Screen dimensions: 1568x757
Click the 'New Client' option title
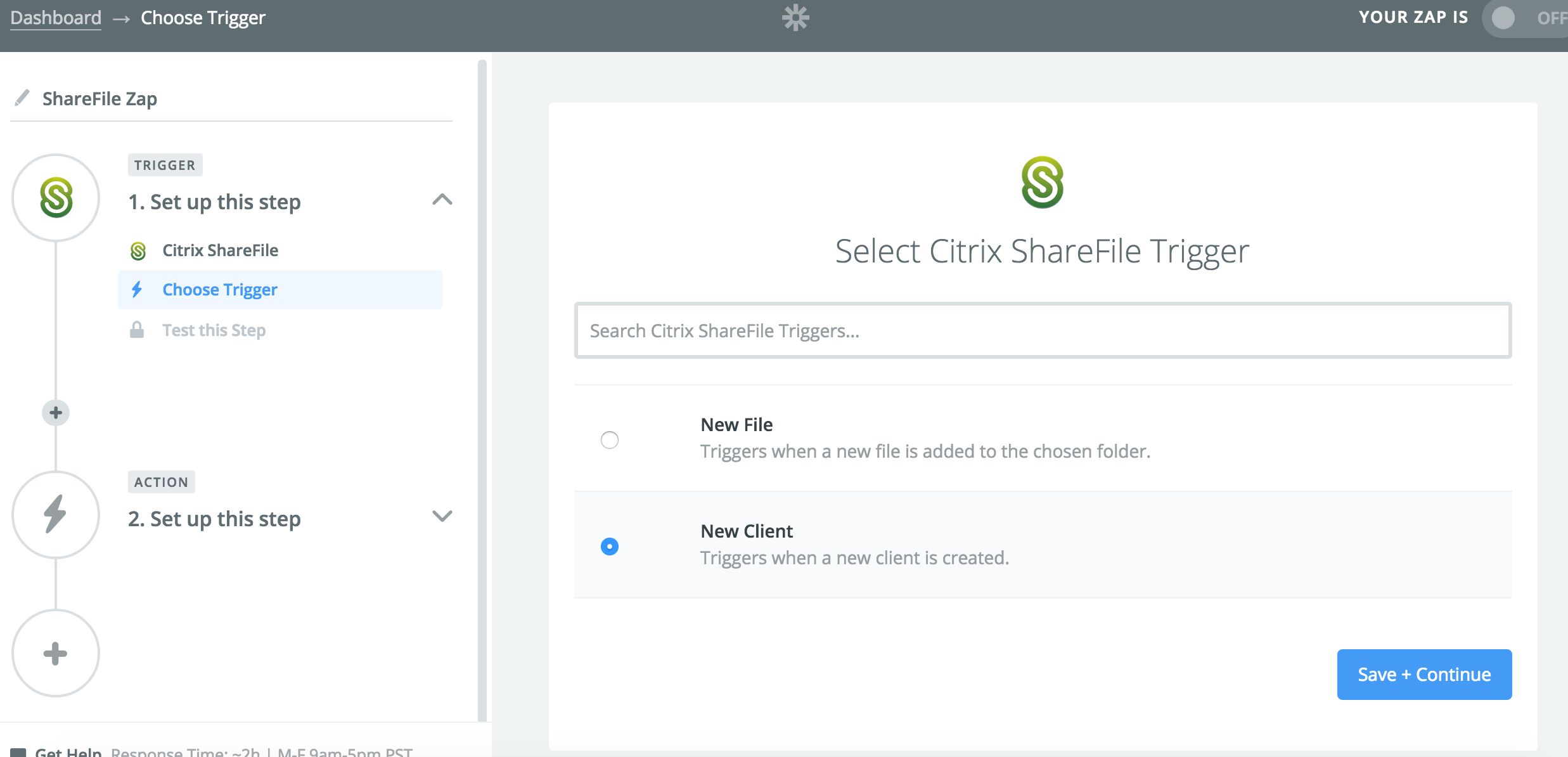pos(747,531)
